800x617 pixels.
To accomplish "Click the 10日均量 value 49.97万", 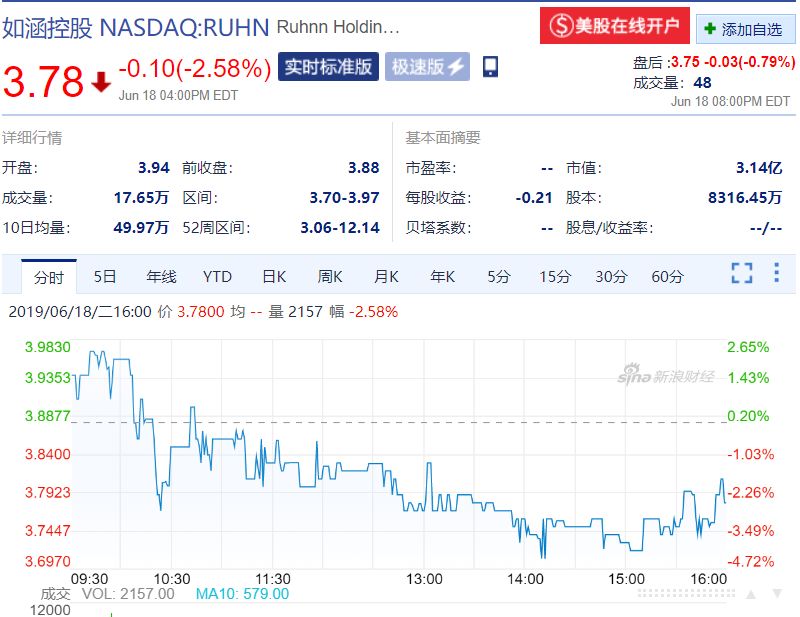I will pos(141,227).
